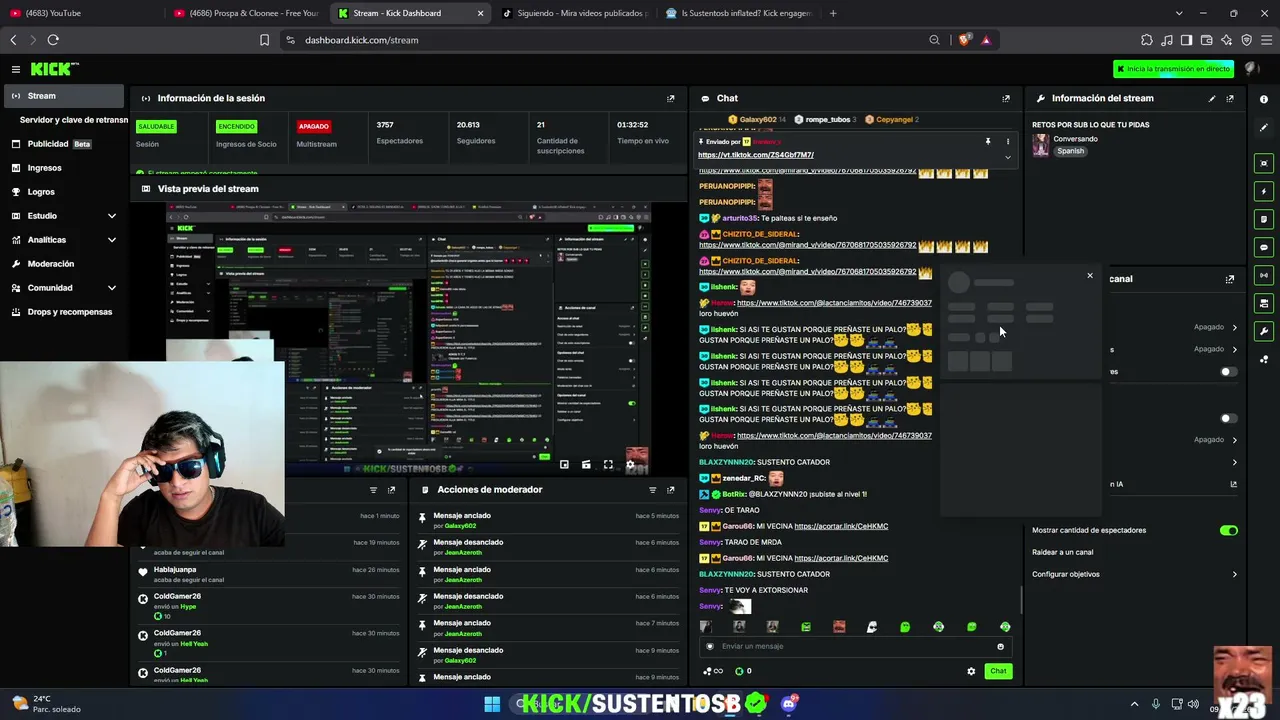Select Stream in the sidebar
This screenshot has width=1280, height=720.
pos(62,96)
